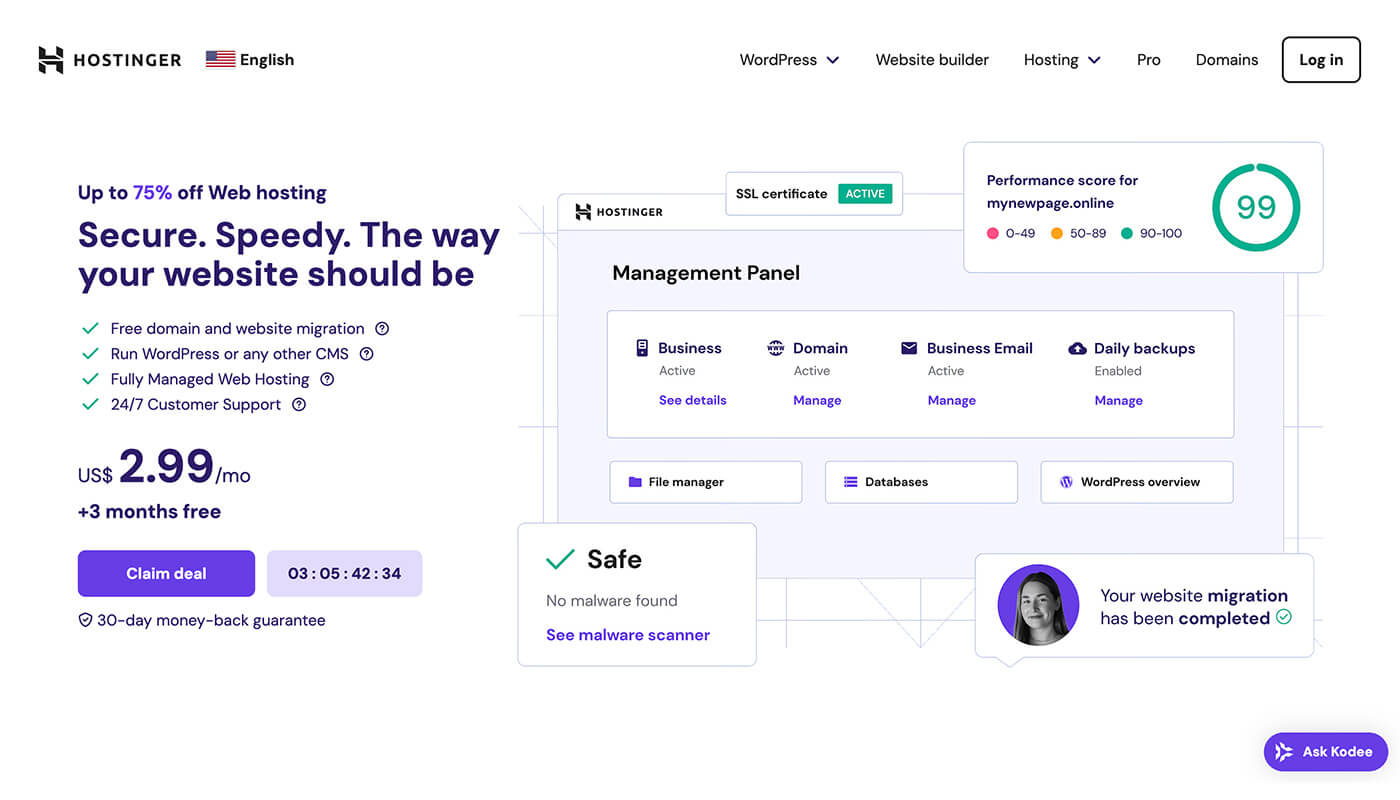Screen dimensions: 1400x800
Task: Click Up to 75% off Web hosting text
Action: click(202, 193)
